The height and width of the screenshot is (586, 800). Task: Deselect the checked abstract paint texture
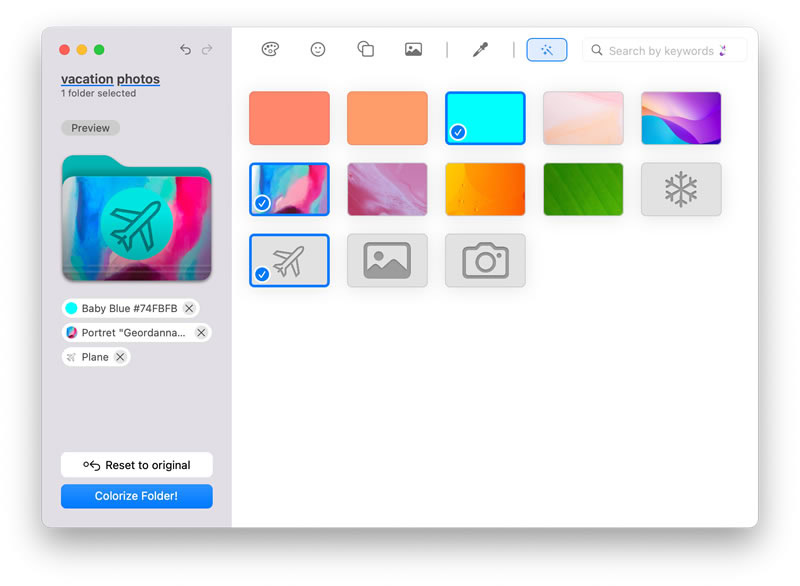pos(289,189)
